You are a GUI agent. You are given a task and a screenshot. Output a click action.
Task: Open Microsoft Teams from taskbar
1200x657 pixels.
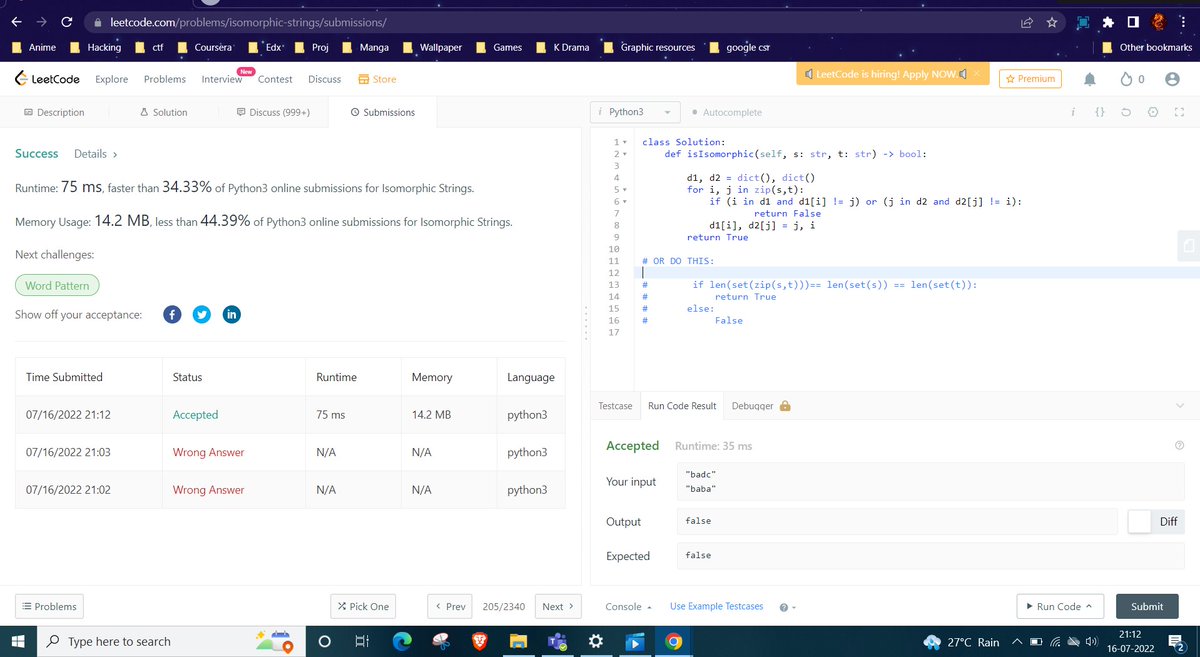(557, 641)
